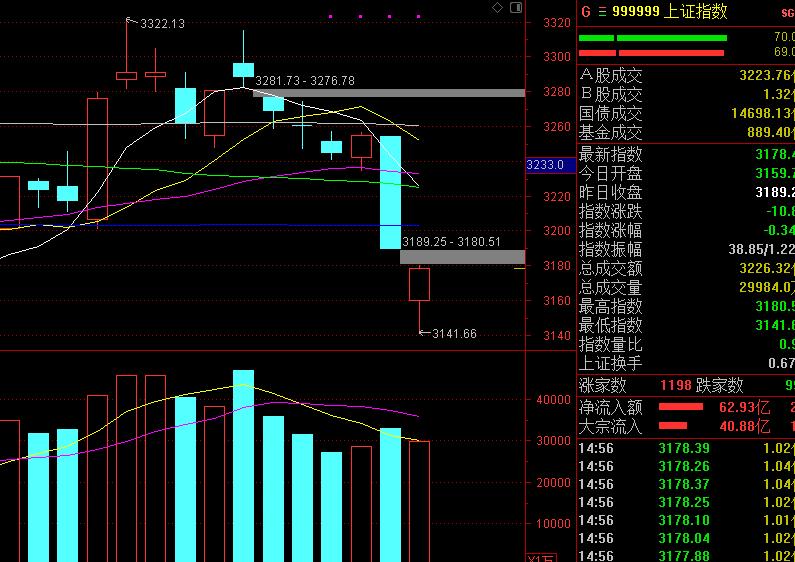Viewport: 795px width, 562px height.
Task: Click the 3281.73 - 3276.78 gap label
Action: pos(305,81)
